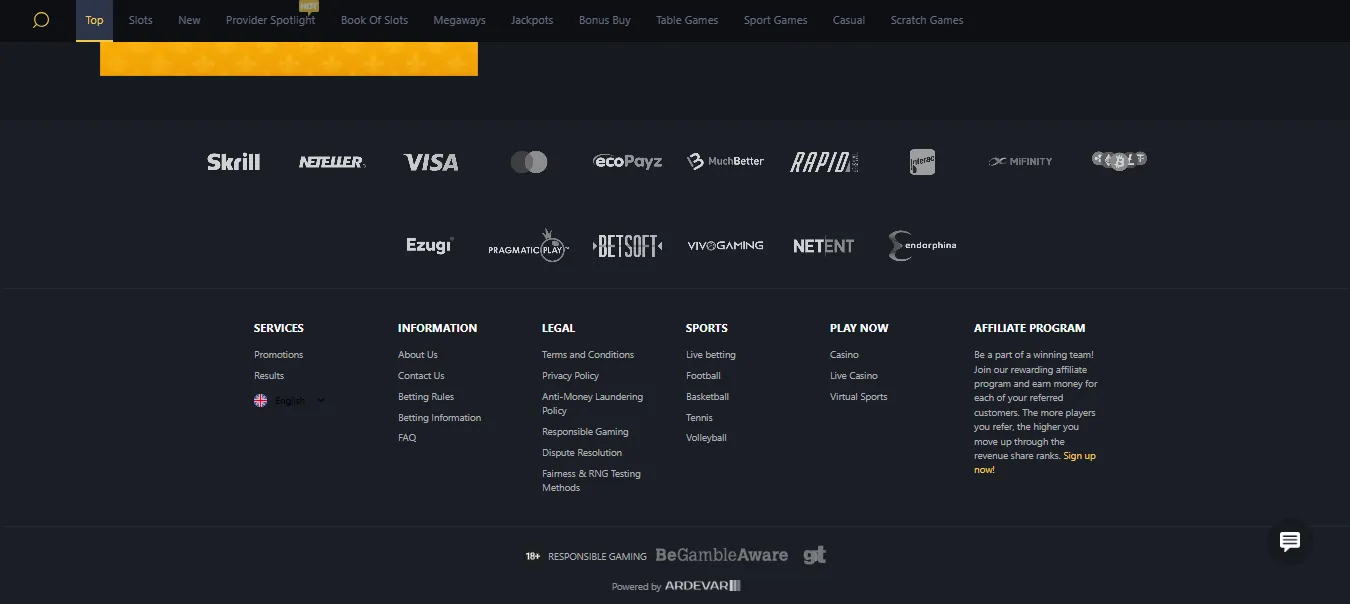
Task: Switch to the Casual tab
Action: 849,20
